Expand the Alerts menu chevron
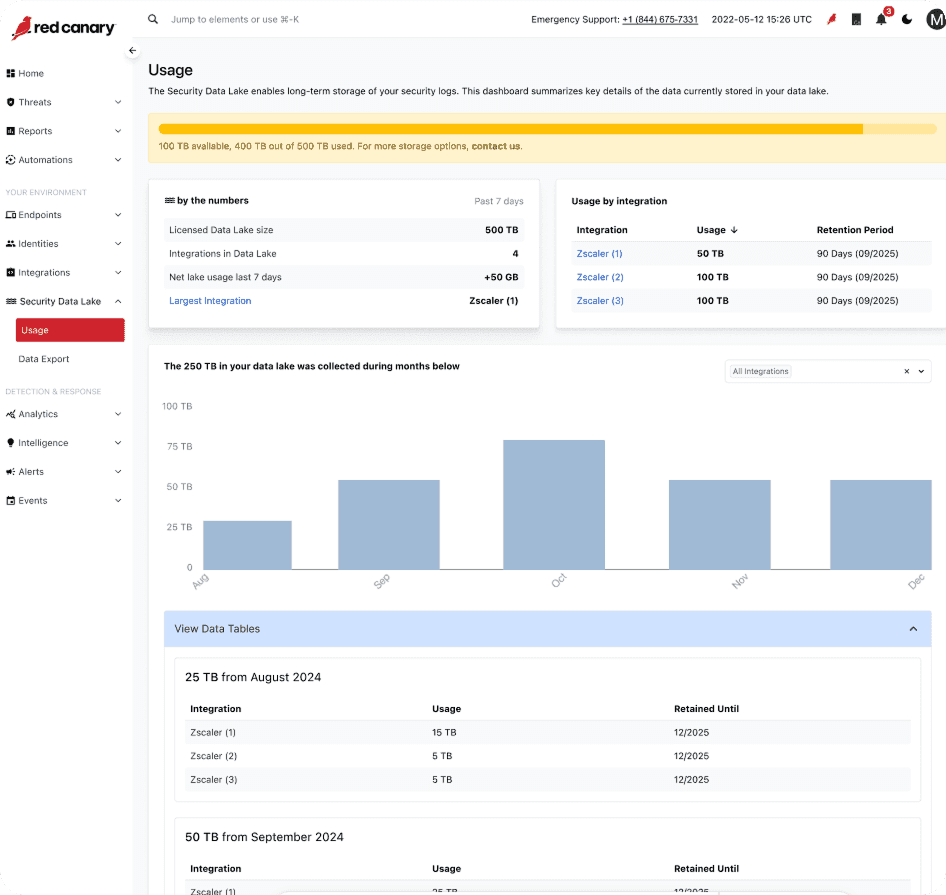The width and height of the screenshot is (946, 895). click(x=118, y=472)
